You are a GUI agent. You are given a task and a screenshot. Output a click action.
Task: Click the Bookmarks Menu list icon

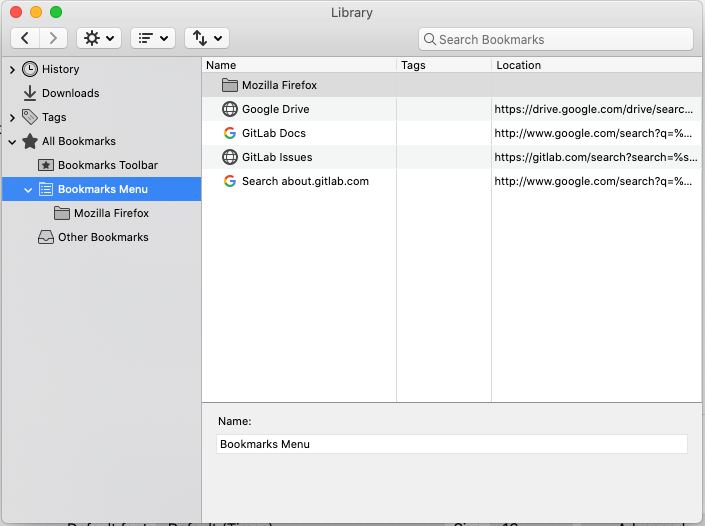(45, 189)
